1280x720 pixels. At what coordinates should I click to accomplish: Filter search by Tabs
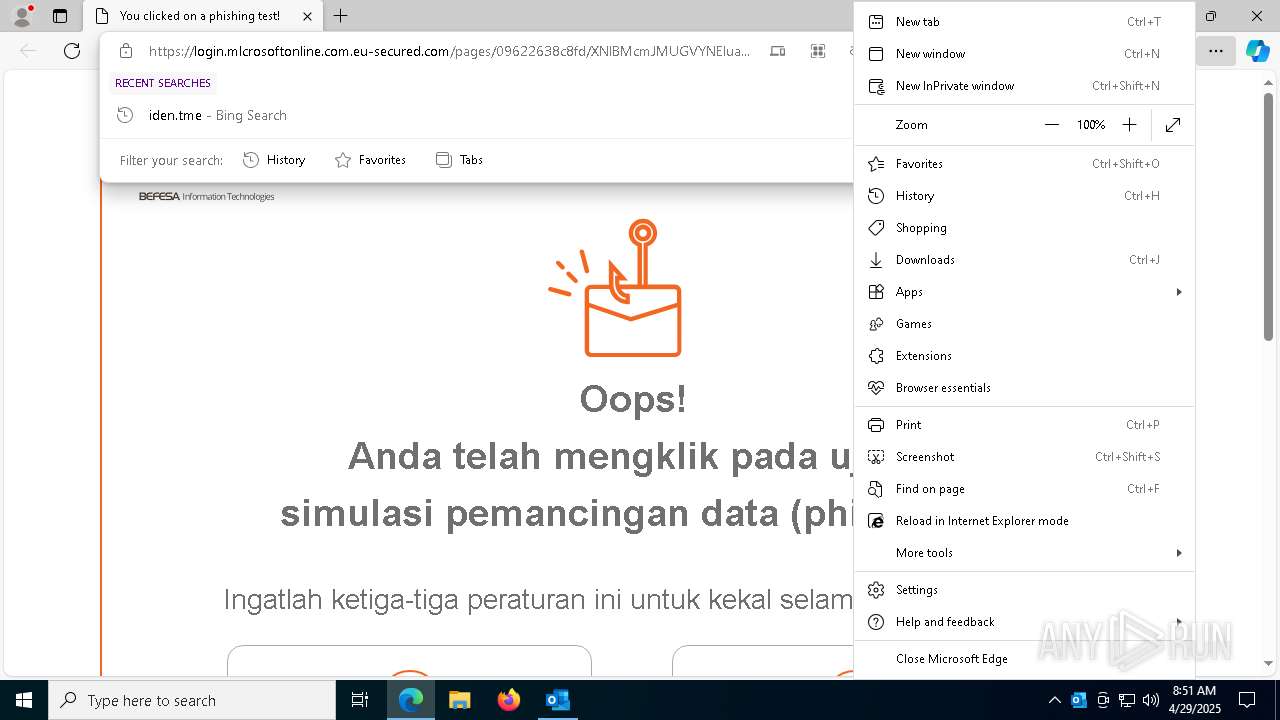pyautogui.click(x=460, y=160)
